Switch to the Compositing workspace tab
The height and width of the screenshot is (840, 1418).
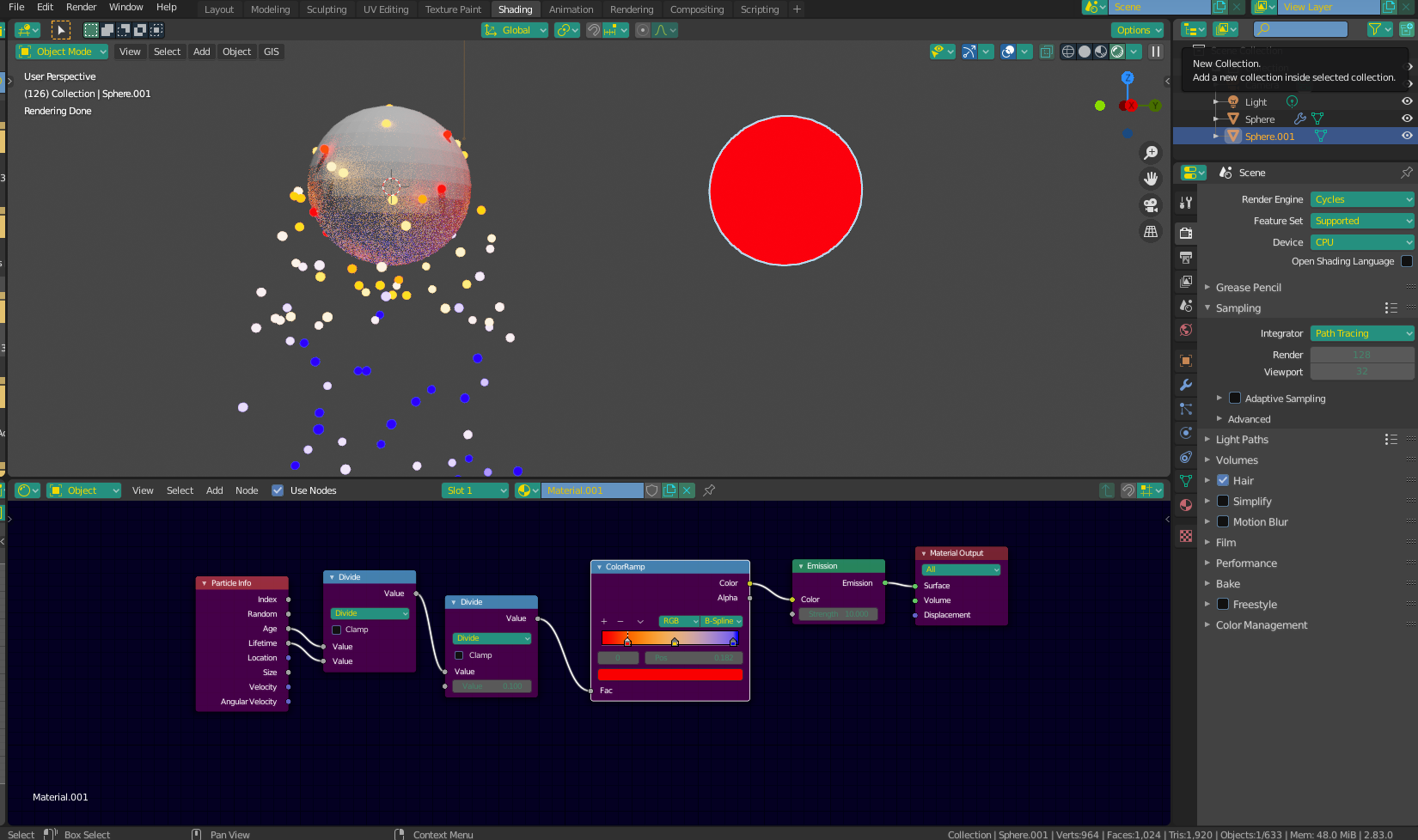click(x=697, y=9)
